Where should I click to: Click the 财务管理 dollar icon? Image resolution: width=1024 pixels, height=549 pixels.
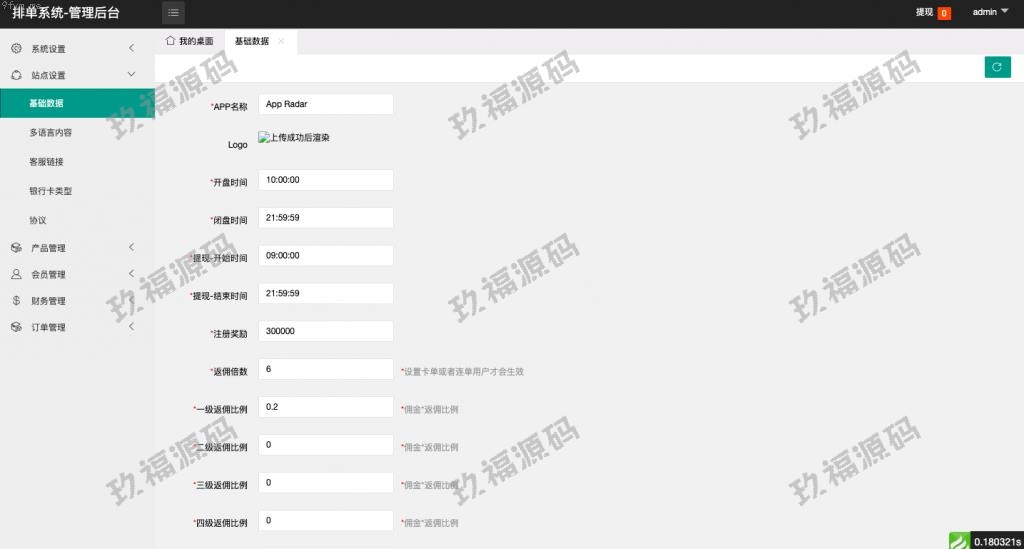tap(16, 300)
